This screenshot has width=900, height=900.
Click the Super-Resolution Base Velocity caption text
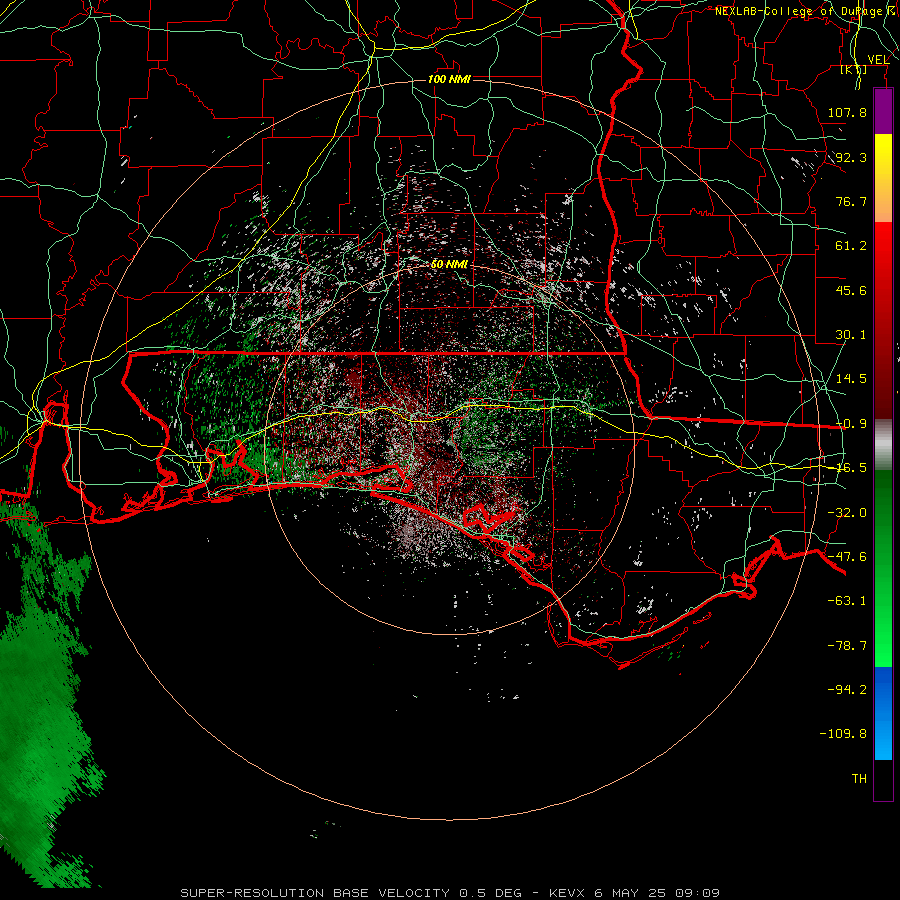pyautogui.click(x=450, y=893)
